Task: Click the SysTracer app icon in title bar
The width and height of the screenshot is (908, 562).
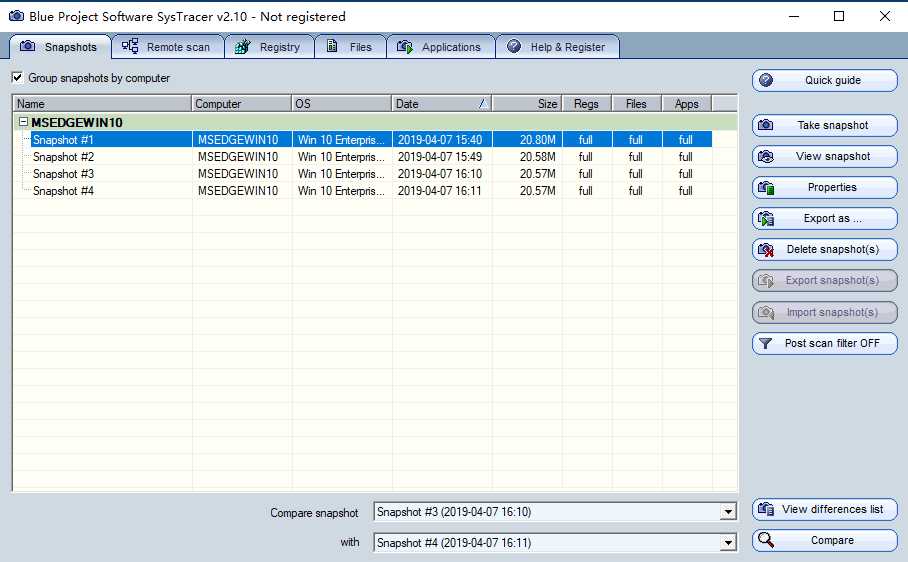Action: 16,16
